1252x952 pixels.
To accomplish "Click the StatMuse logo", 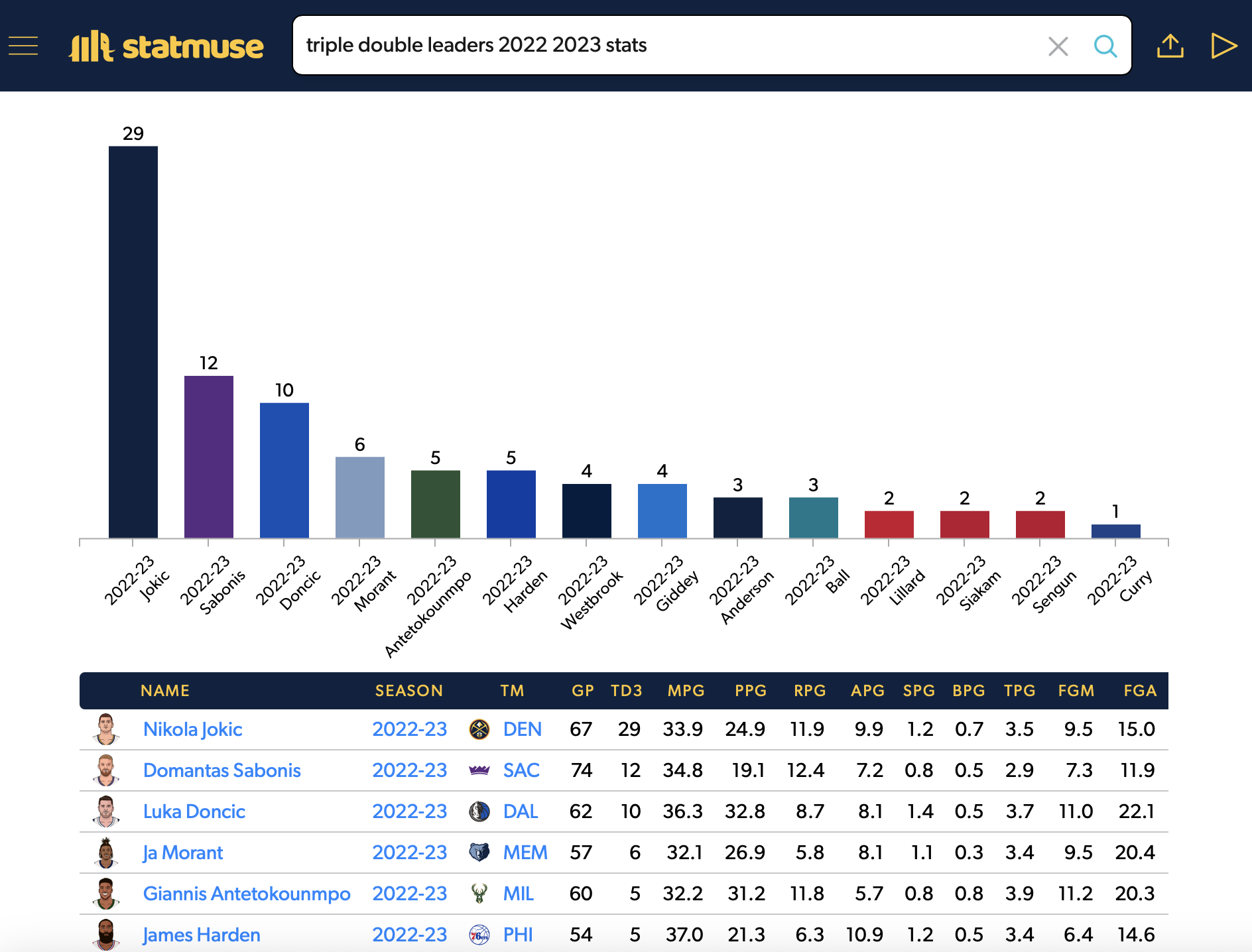I will (166, 46).
